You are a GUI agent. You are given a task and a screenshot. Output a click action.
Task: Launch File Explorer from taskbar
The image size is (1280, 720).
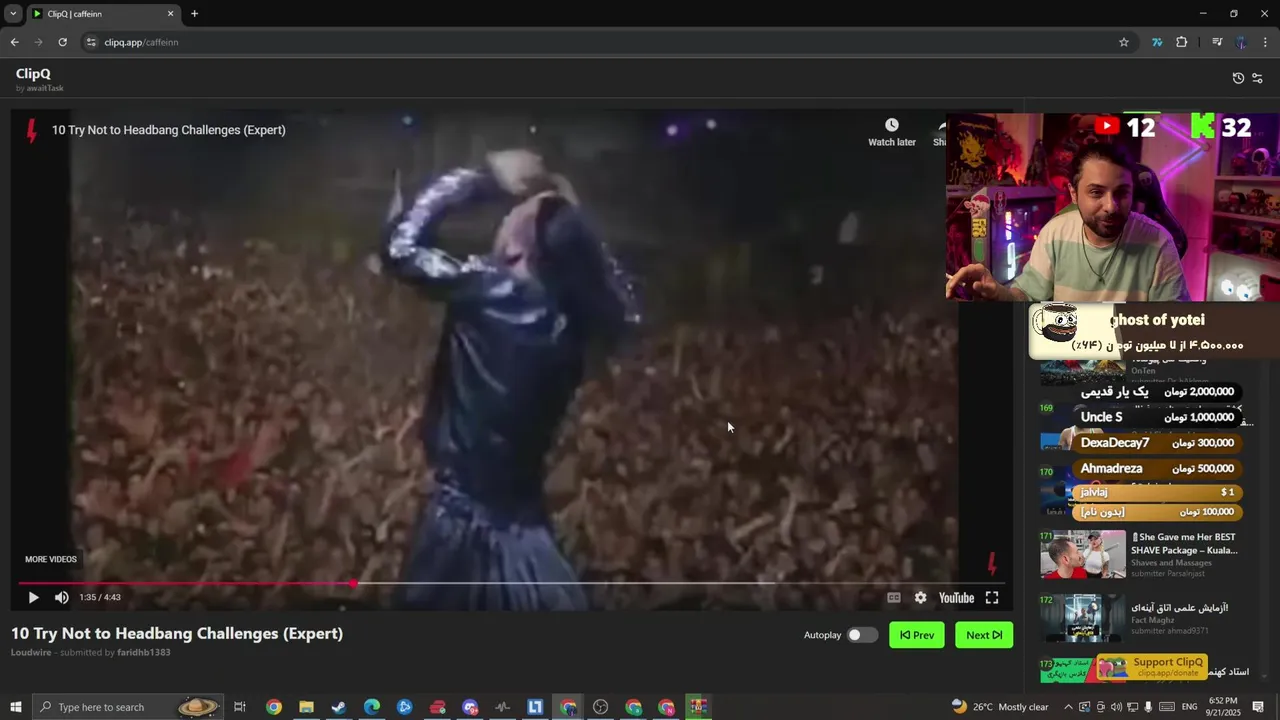pos(306,707)
